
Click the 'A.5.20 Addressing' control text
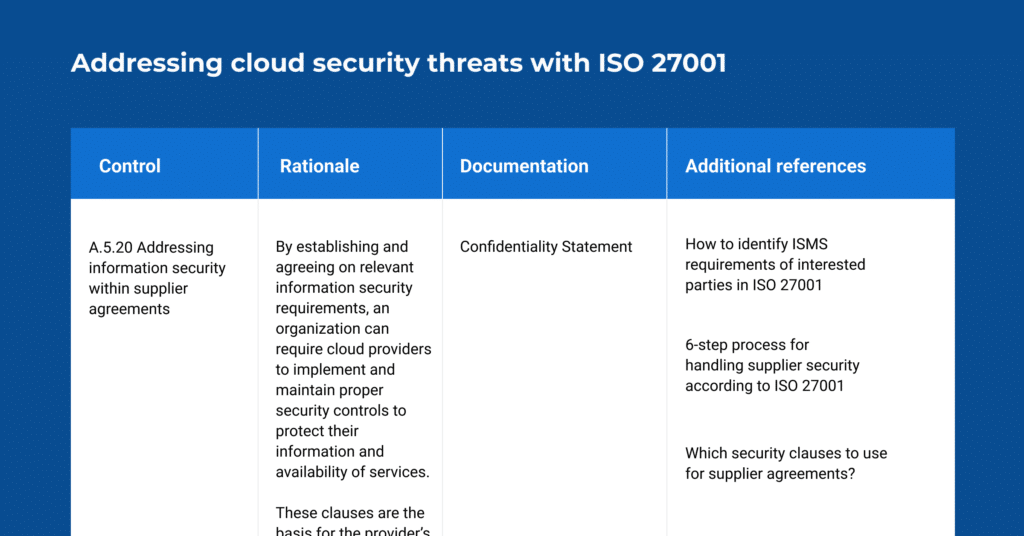151,247
